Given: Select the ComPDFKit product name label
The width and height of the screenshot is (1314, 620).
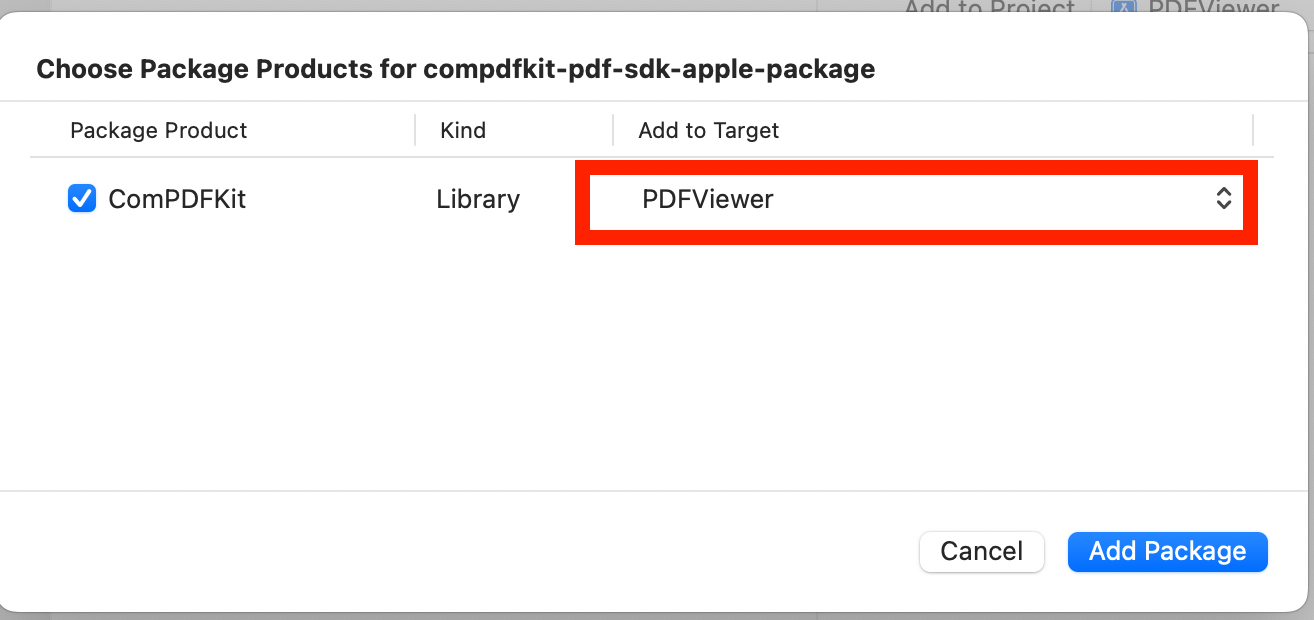Looking at the screenshot, I should point(177,199).
